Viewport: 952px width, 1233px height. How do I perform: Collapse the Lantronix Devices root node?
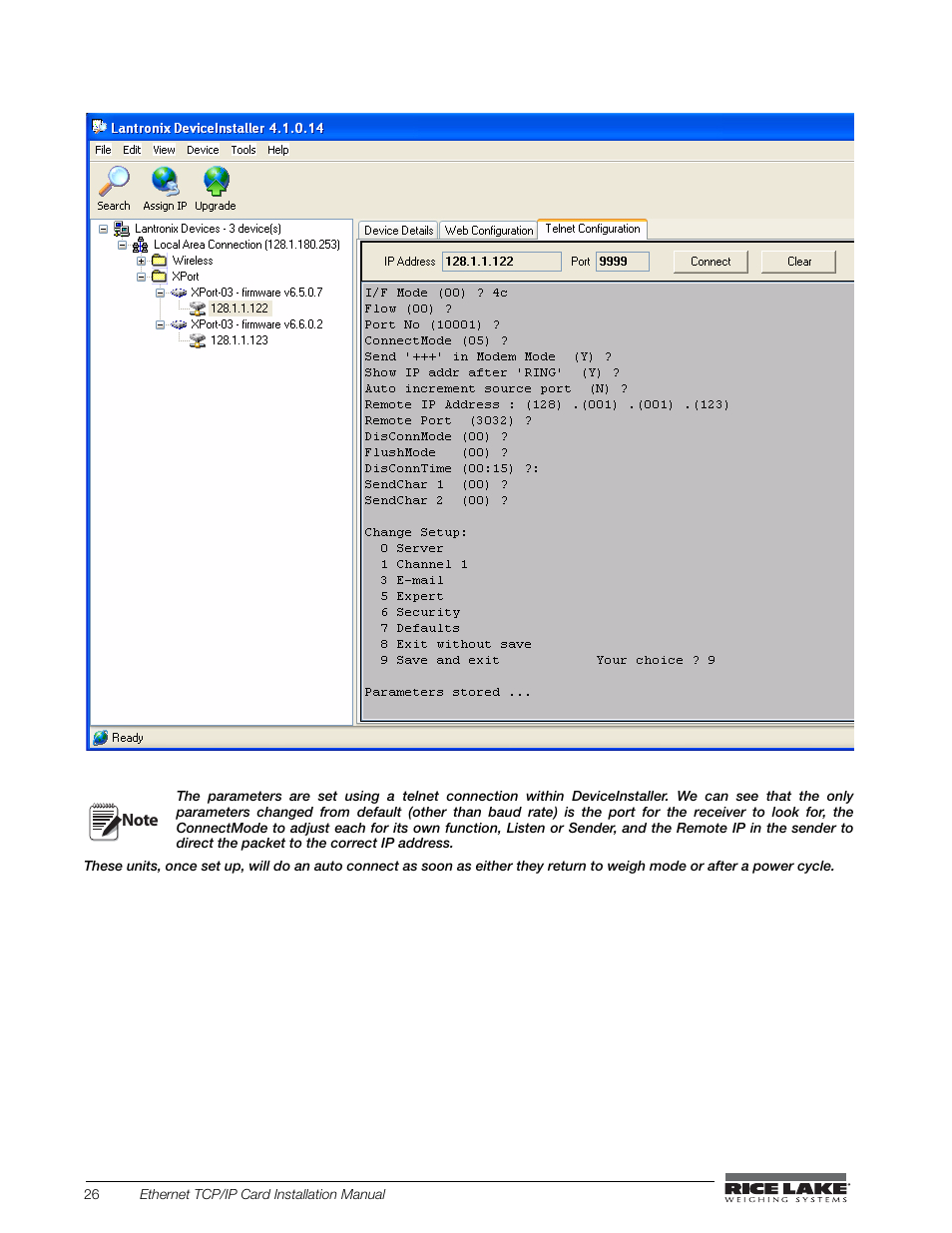(103, 229)
